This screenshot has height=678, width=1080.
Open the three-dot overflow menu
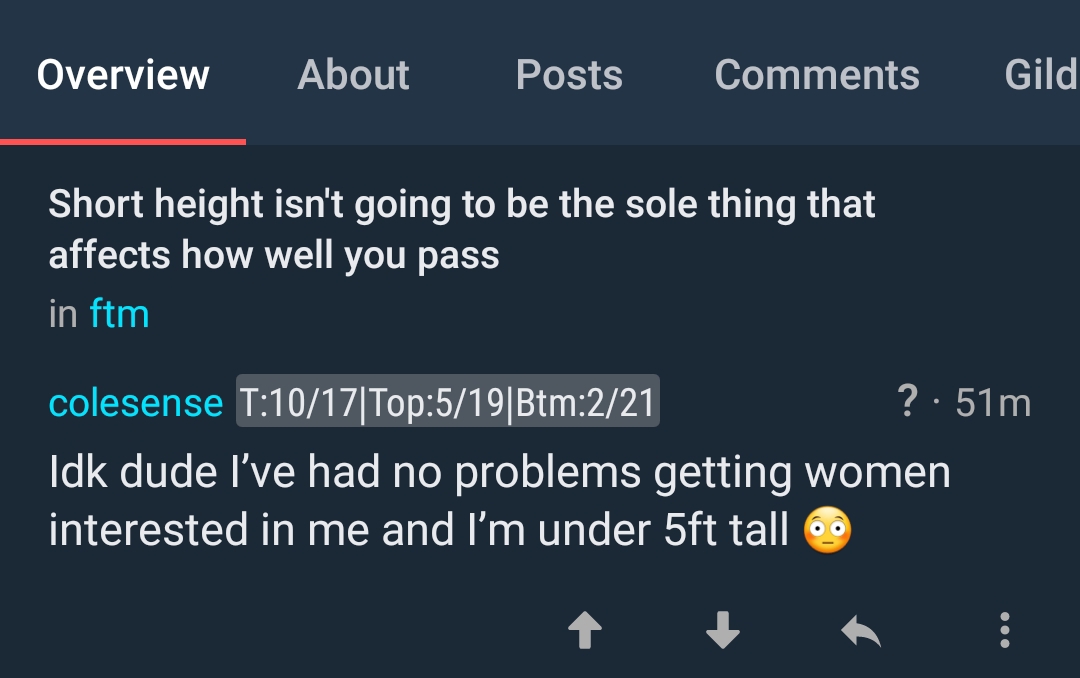(x=1005, y=630)
